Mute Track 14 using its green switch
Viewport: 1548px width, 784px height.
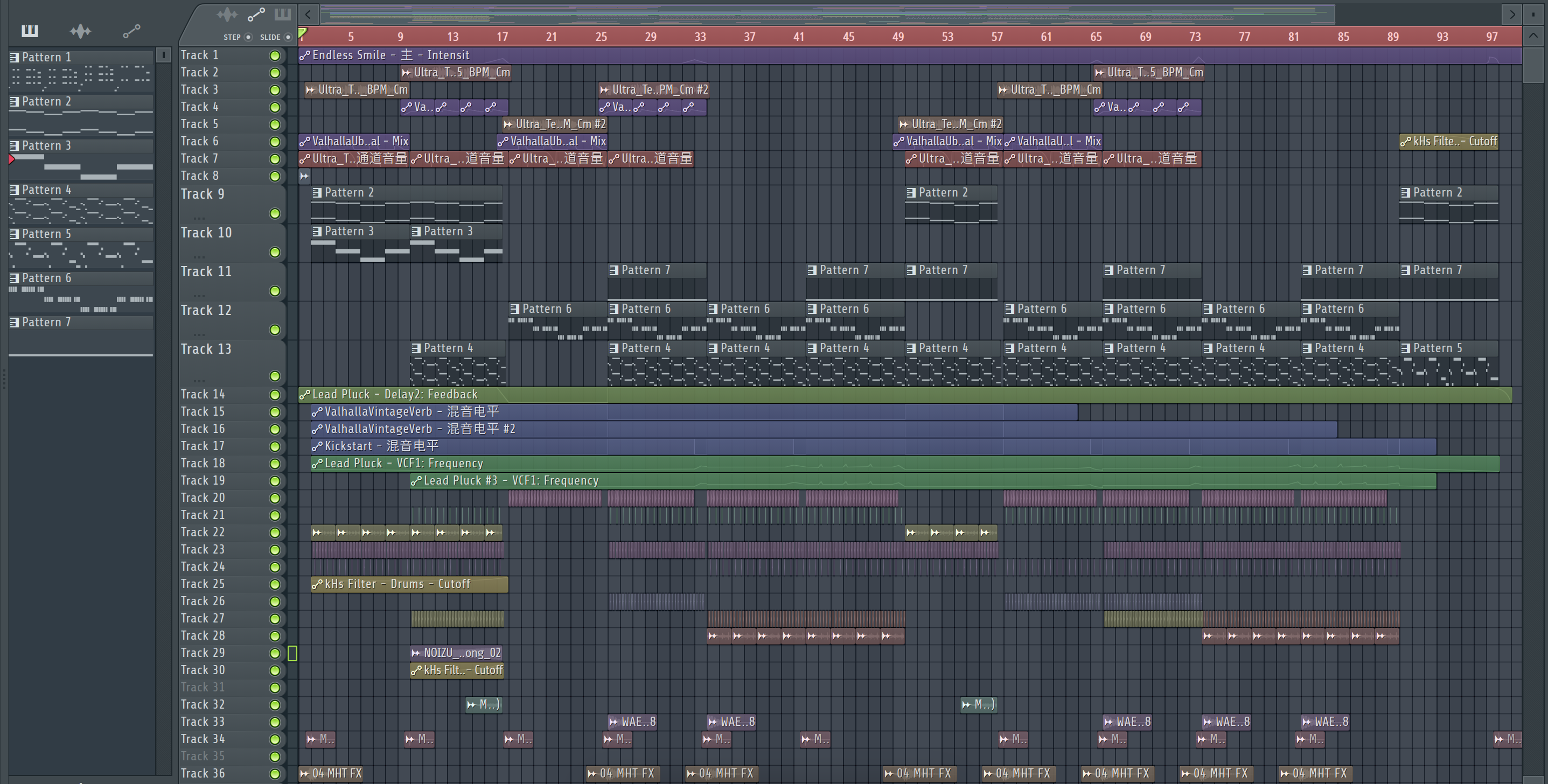(275, 395)
